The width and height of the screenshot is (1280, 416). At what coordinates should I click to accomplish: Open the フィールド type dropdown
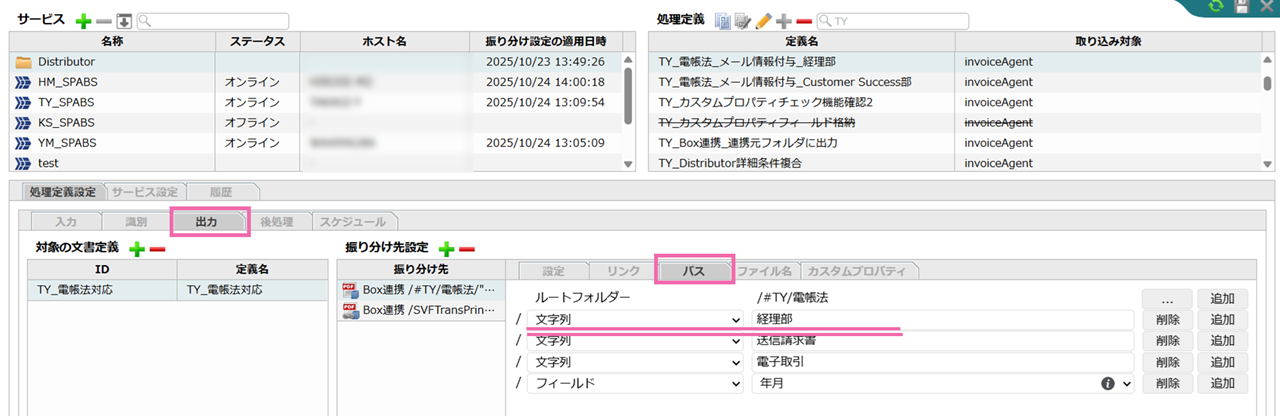point(638,383)
